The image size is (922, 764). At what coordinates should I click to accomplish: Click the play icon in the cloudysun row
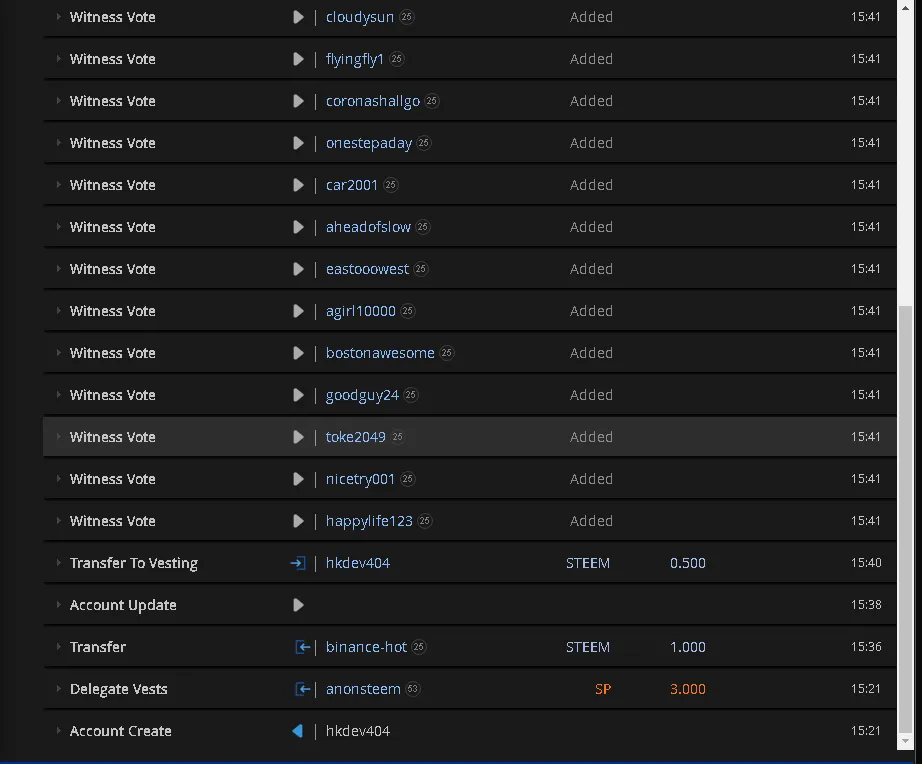click(x=298, y=17)
